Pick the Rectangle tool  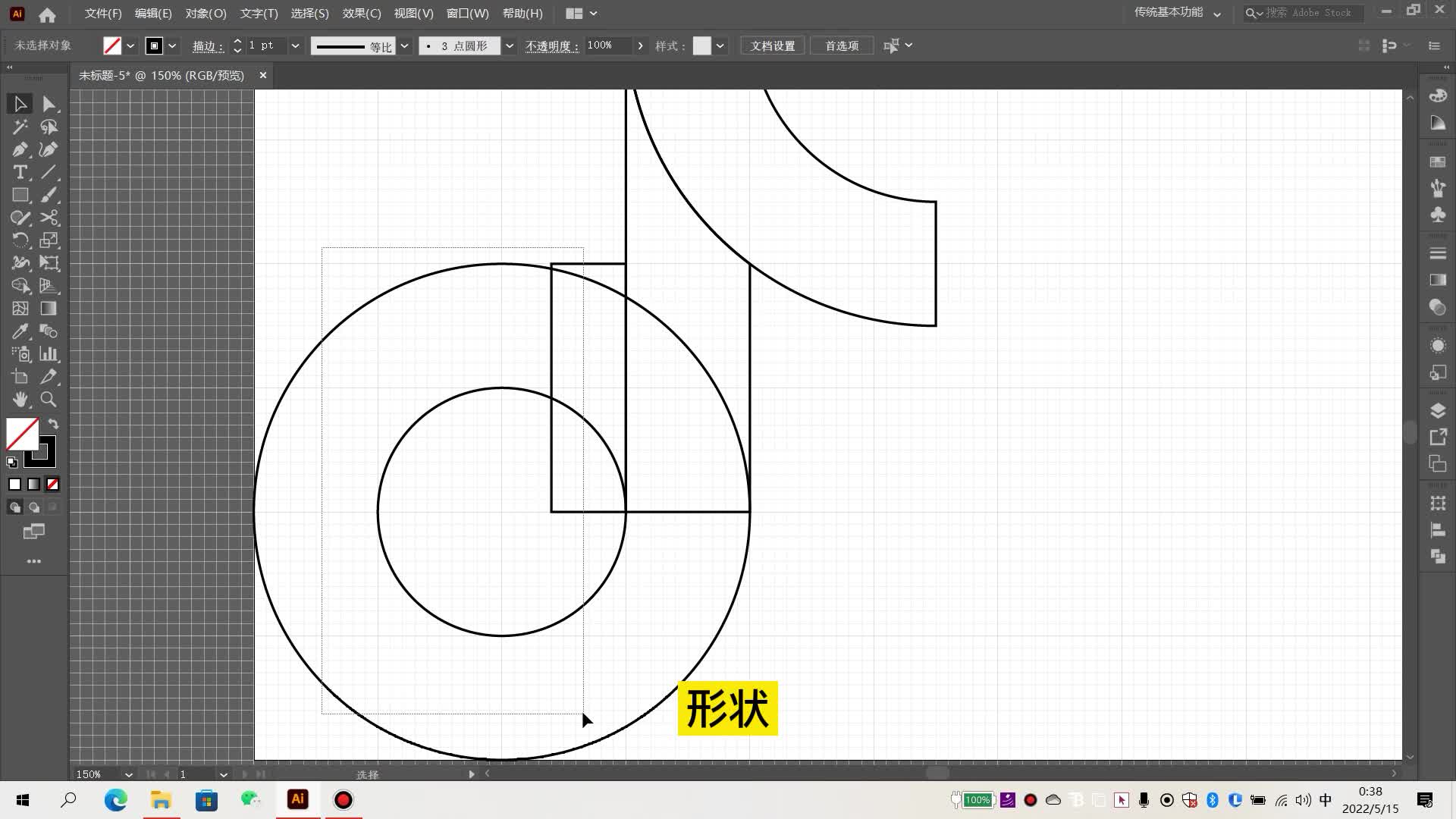point(20,195)
